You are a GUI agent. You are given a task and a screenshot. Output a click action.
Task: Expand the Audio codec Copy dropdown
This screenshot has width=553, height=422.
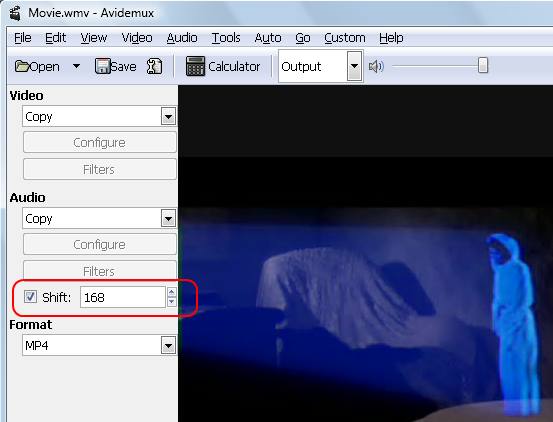[169, 219]
